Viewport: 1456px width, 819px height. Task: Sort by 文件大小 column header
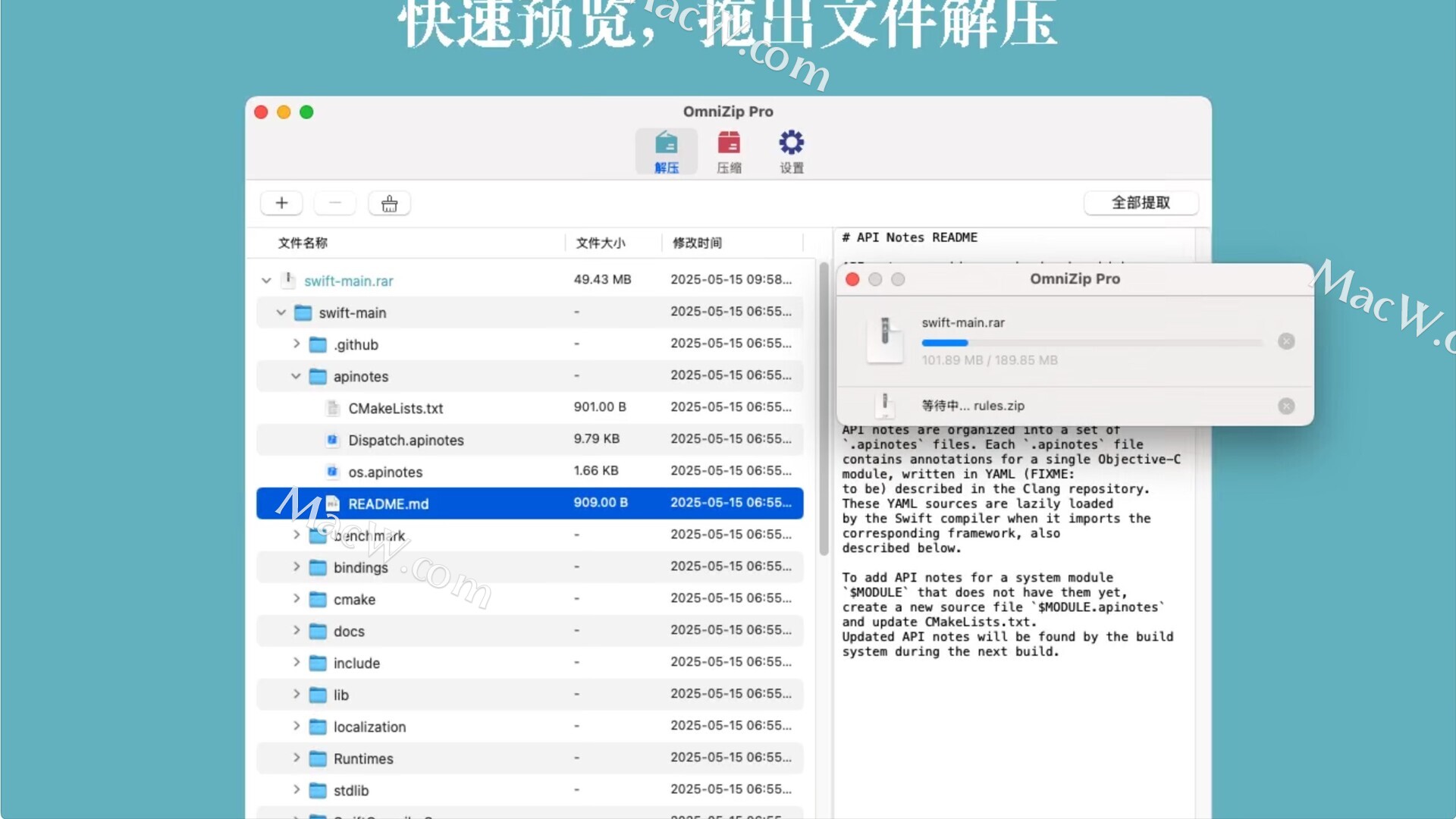[x=601, y=243]
